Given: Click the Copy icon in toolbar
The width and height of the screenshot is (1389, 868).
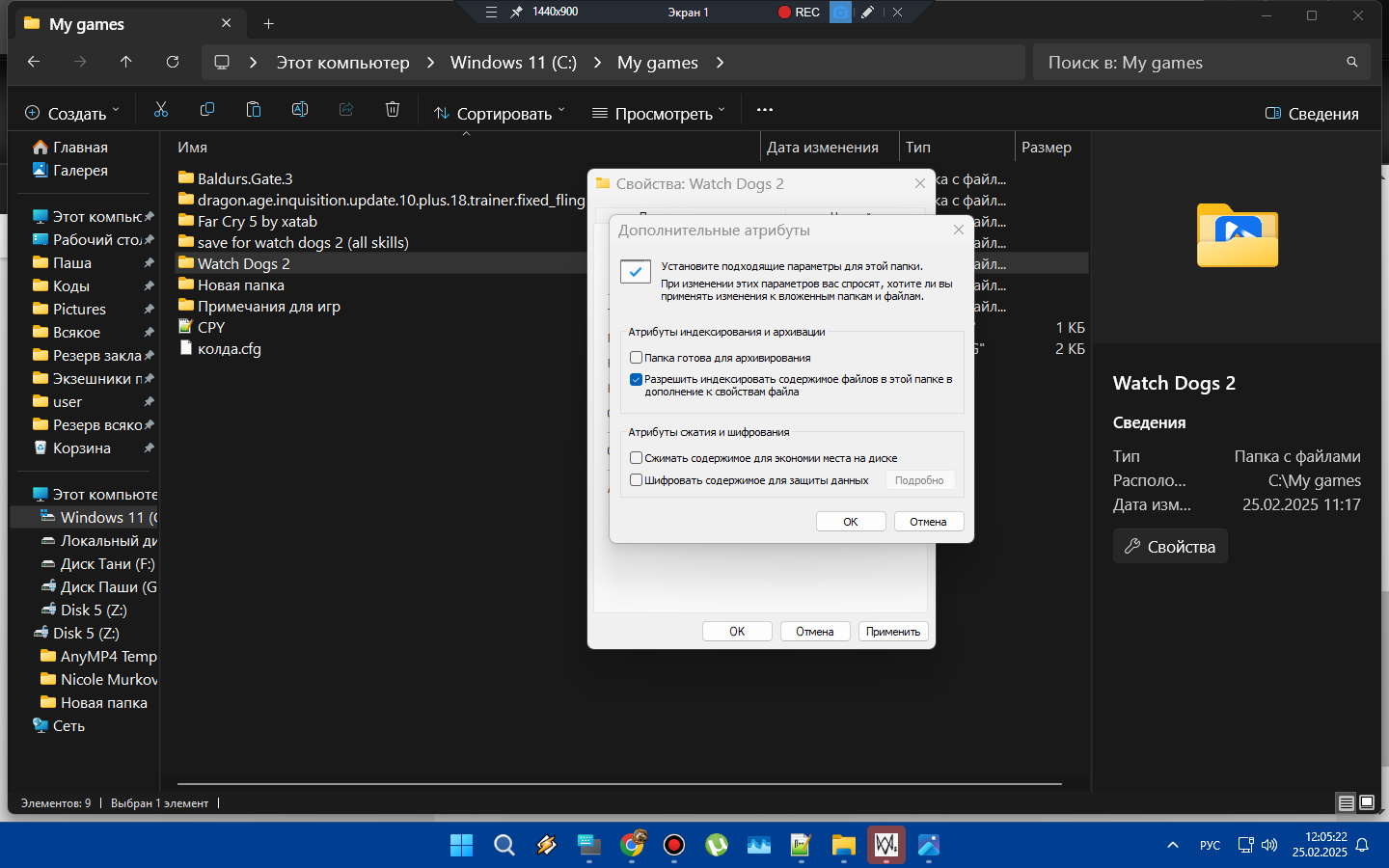Looking at the screenshot, I should tap(207, 111).
